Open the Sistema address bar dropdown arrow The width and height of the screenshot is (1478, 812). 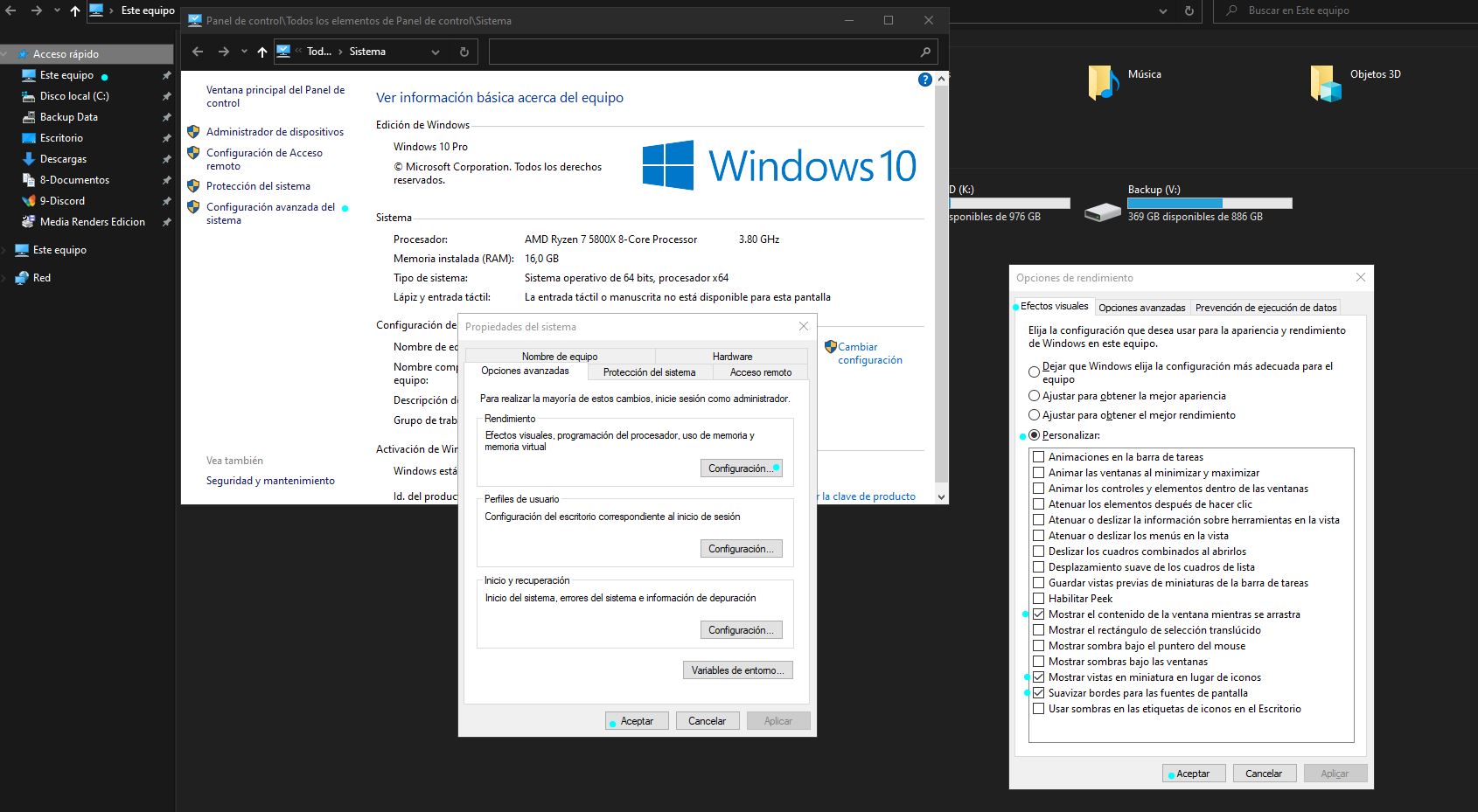pos(436,52)
